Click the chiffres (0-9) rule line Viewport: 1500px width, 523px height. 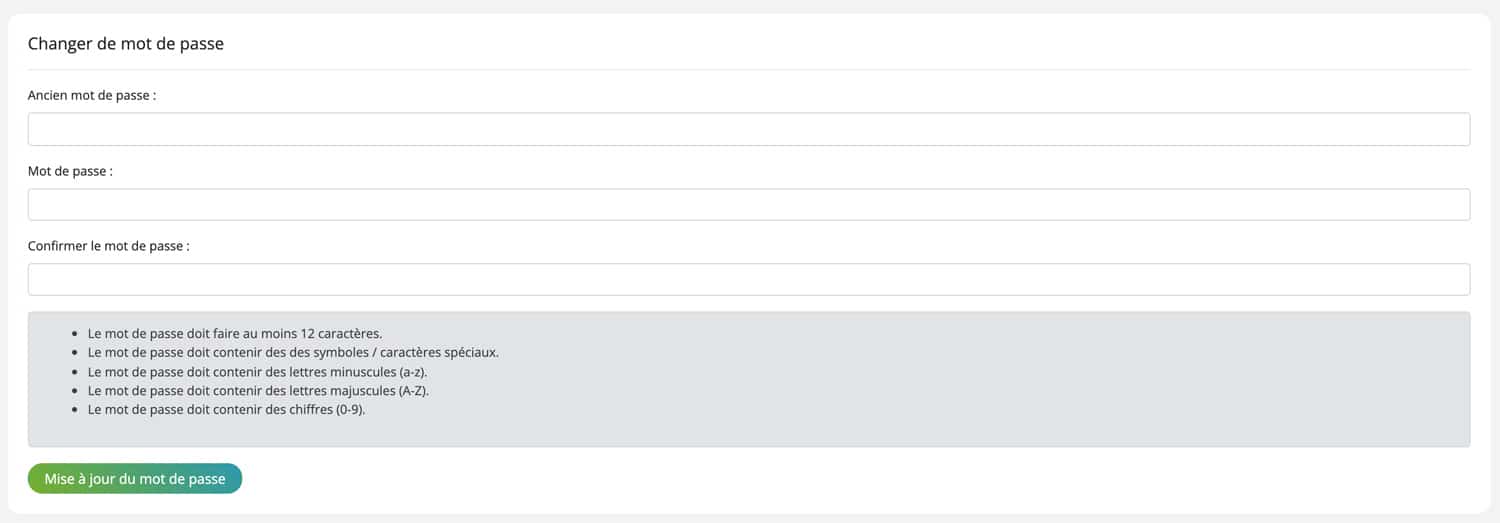[227, 409]
